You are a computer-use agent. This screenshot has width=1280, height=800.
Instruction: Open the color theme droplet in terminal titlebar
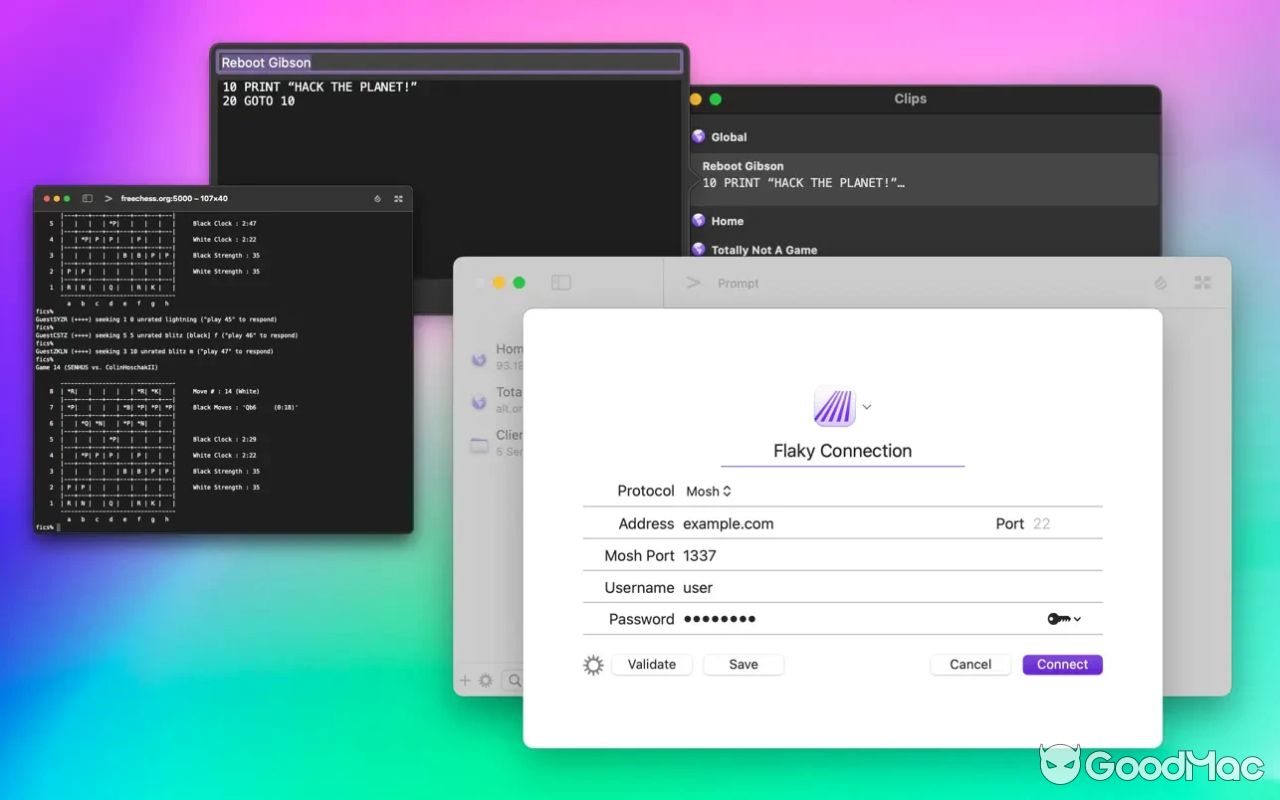click(x=377, y=199)
